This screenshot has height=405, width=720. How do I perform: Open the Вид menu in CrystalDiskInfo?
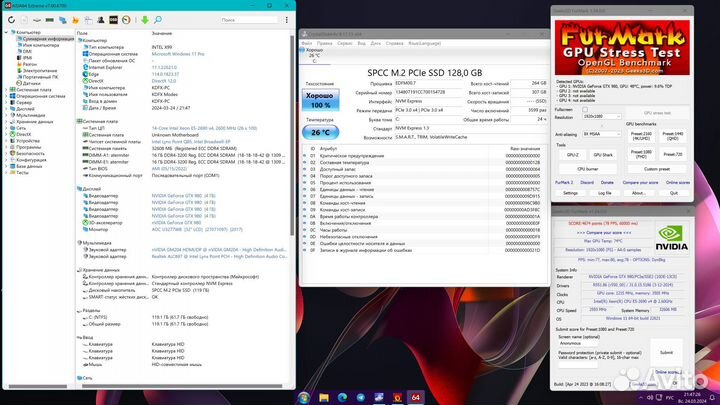(361, 43)
